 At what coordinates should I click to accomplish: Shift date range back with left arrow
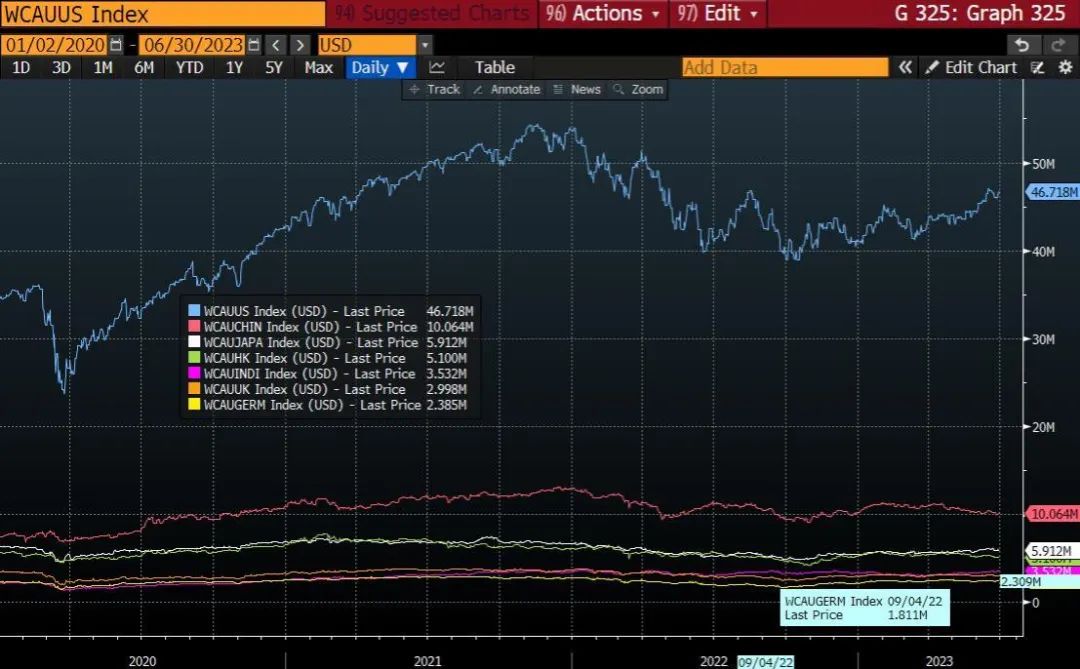coord(277,45)
